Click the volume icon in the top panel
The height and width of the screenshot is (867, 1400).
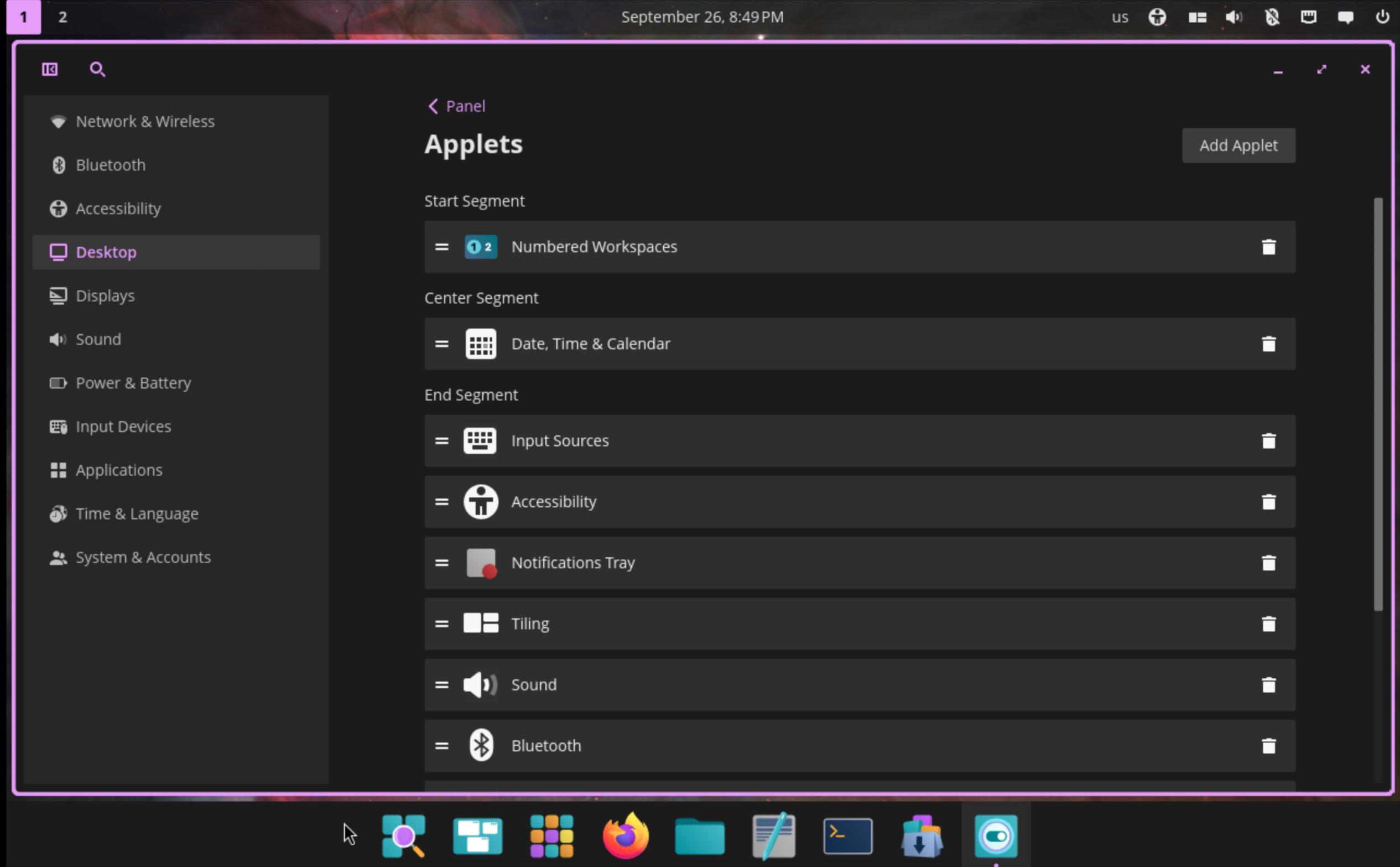coord(1234,17)
